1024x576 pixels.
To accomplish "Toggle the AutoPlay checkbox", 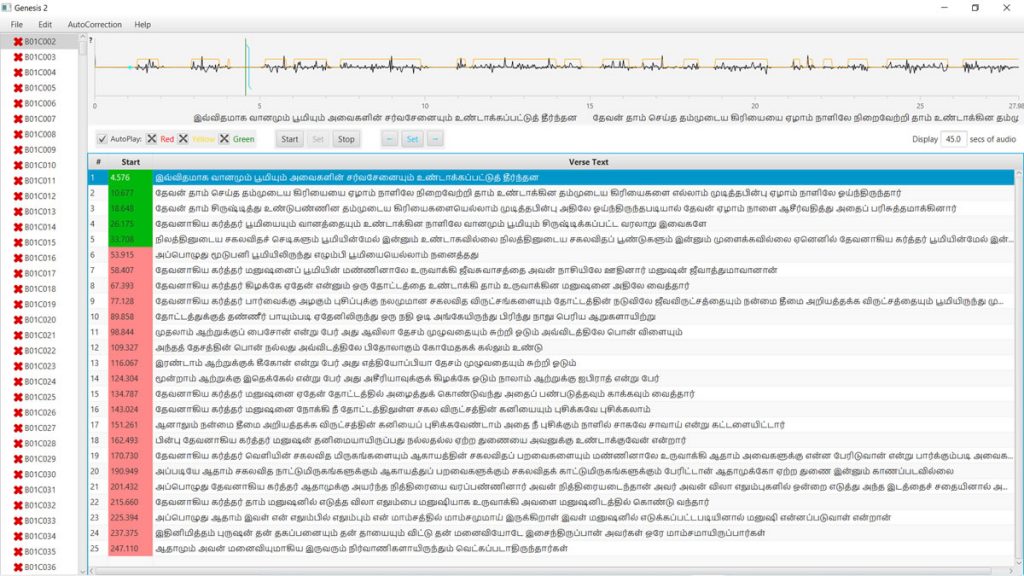I will 102,139.
